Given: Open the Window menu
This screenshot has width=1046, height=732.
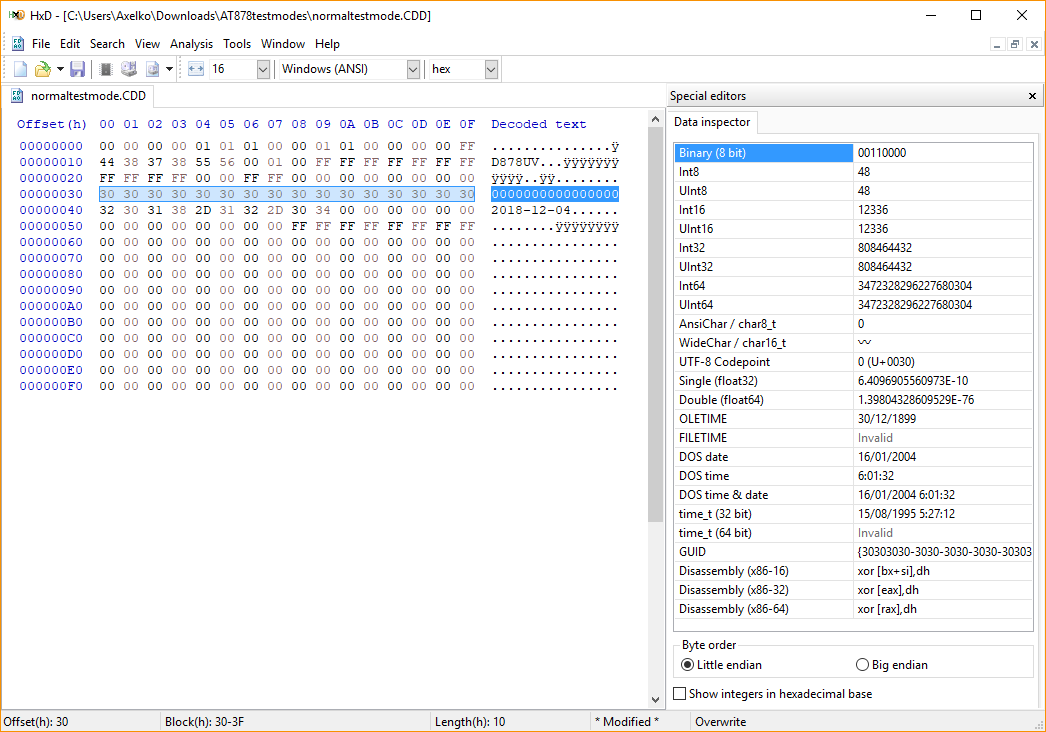Looking at the screenshot, I should [x=283, y=44].
